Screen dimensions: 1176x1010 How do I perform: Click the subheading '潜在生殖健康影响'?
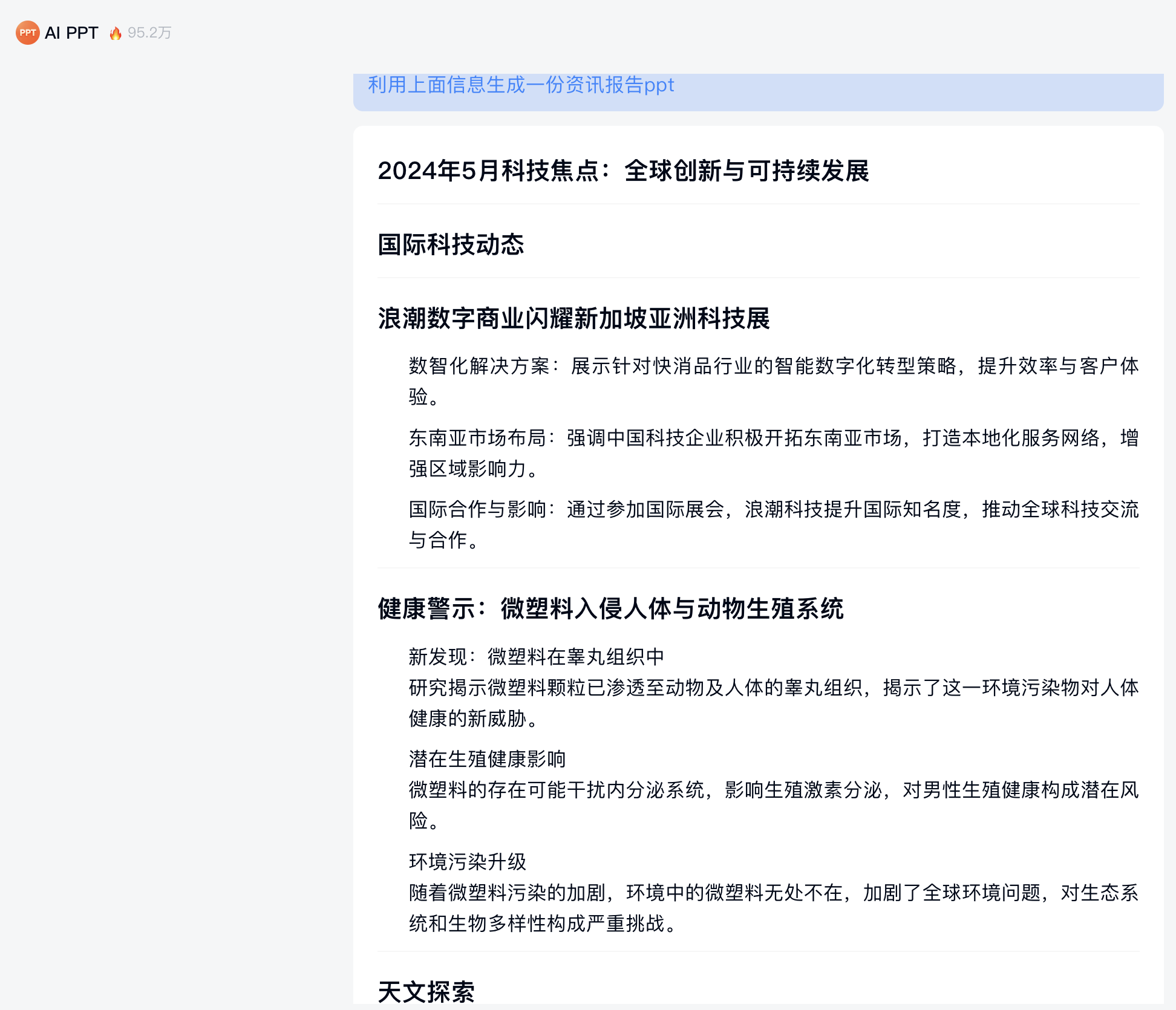coord(487,759)
